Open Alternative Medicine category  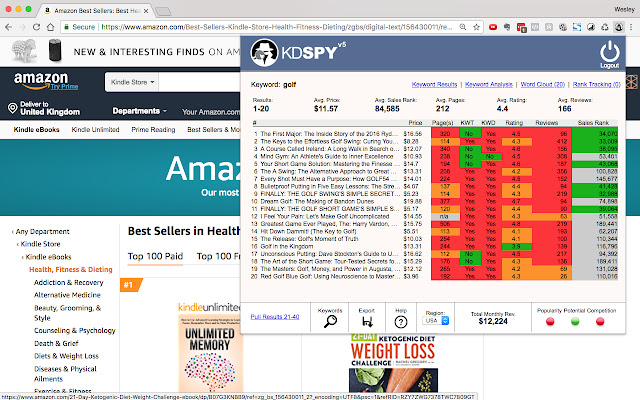coord(67,295)
